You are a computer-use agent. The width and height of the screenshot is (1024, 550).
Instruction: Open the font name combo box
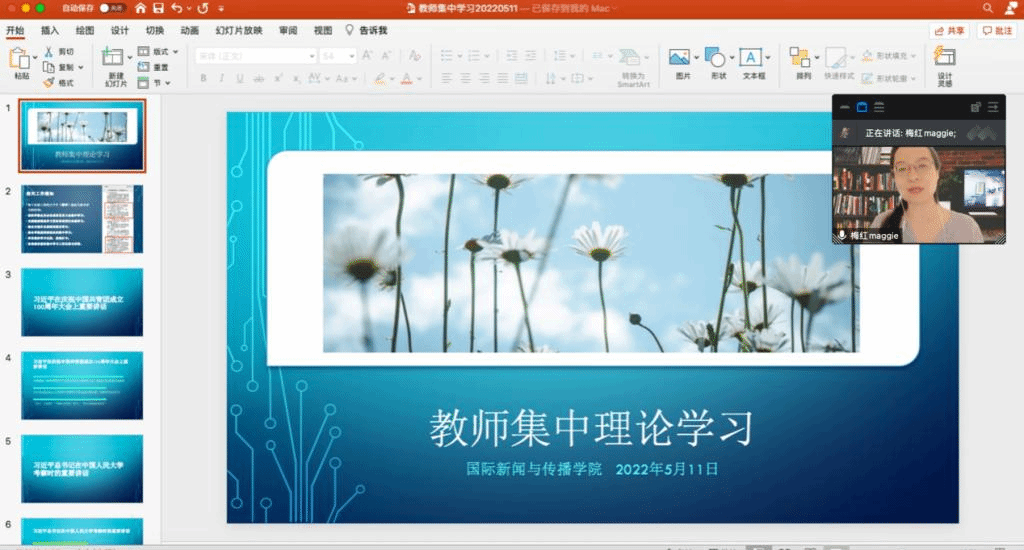pyautogui.click(x=256, y=56)
